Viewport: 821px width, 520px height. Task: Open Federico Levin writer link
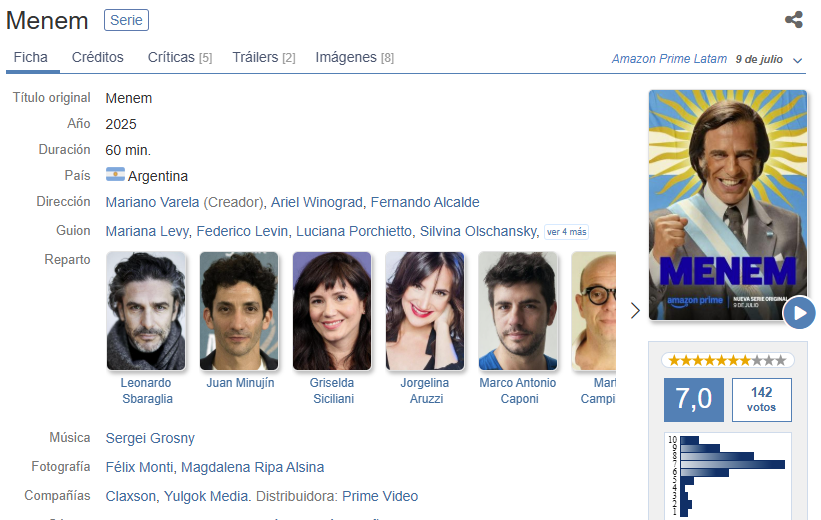(x=242, y=231)
